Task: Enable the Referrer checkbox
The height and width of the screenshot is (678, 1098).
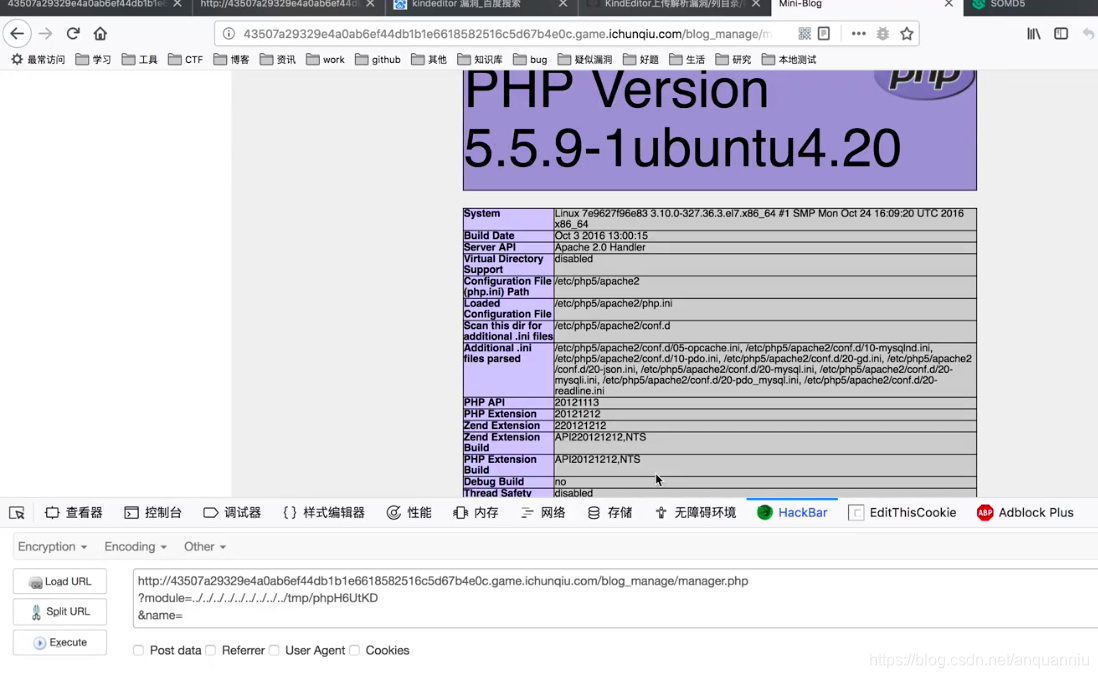Action: (210, 650)
